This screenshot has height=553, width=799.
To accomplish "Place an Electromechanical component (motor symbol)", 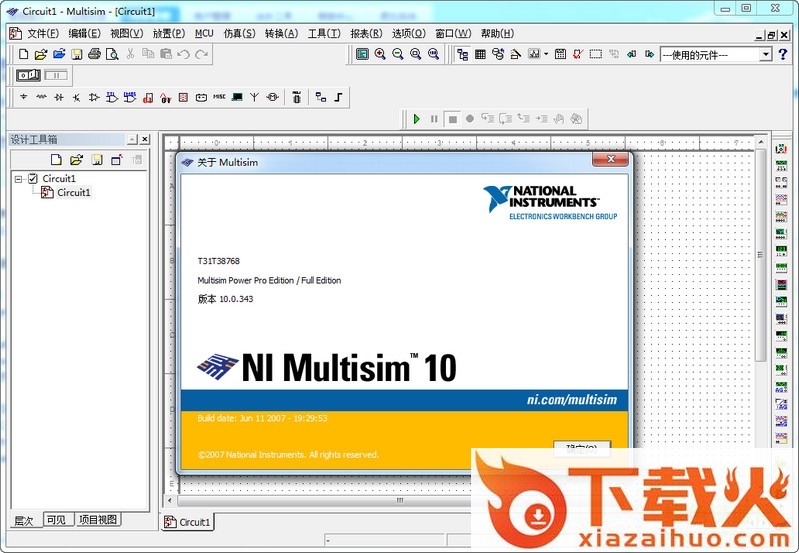I will pos(273,97).
